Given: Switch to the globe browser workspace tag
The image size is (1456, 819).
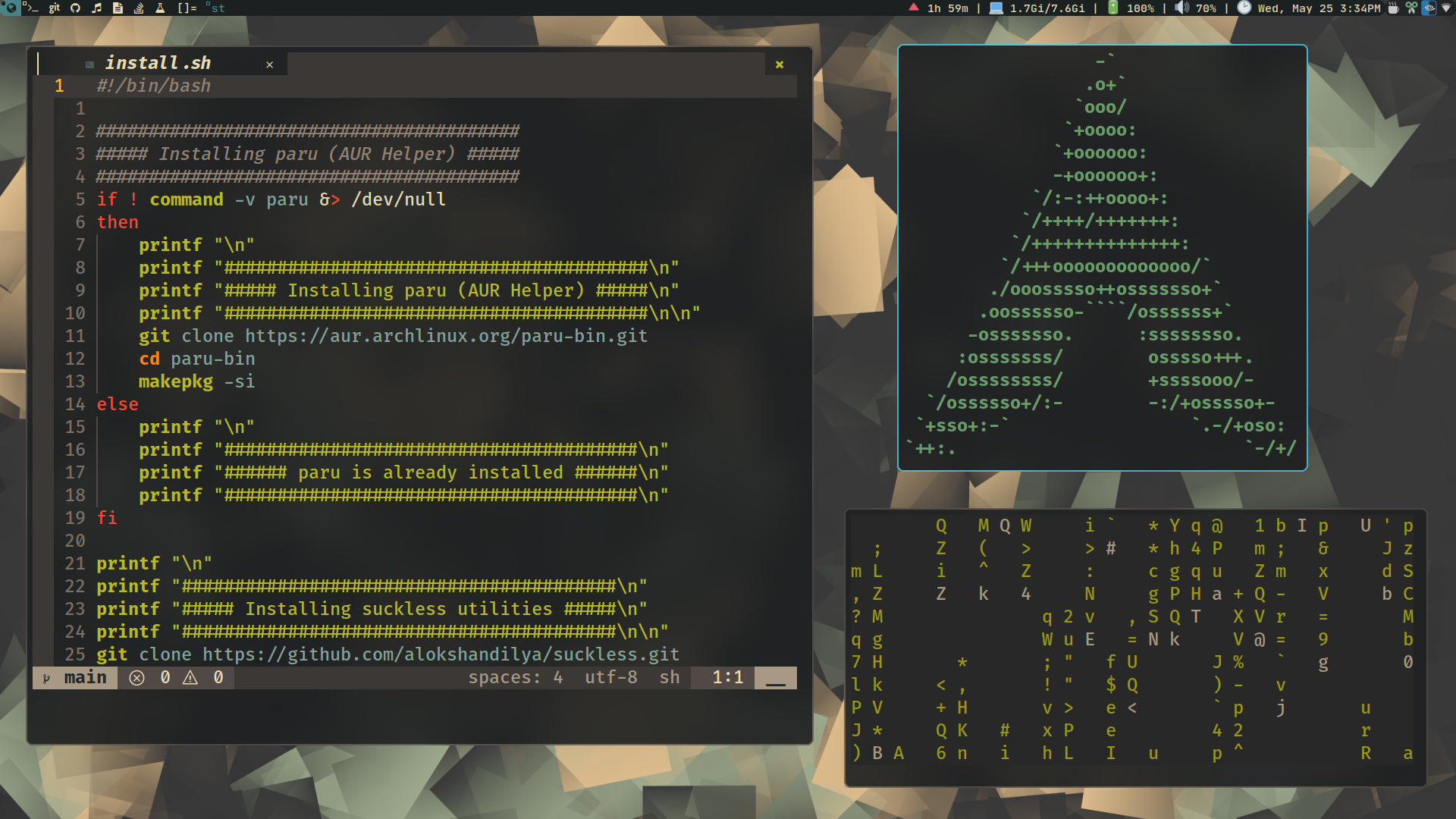Looking at the screenshot, I should coord(10,8).
